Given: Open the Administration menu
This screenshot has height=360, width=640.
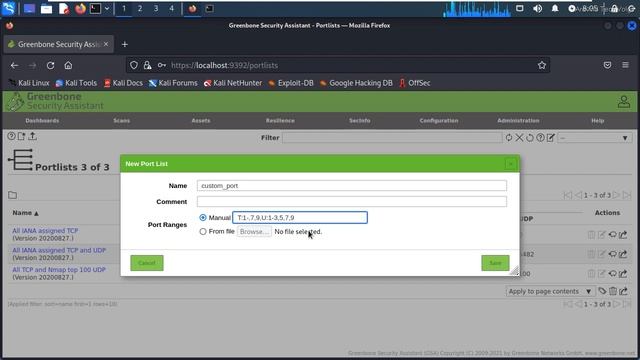Looking at the screenshot, I should pyautogui.click(x=518, y=121).
